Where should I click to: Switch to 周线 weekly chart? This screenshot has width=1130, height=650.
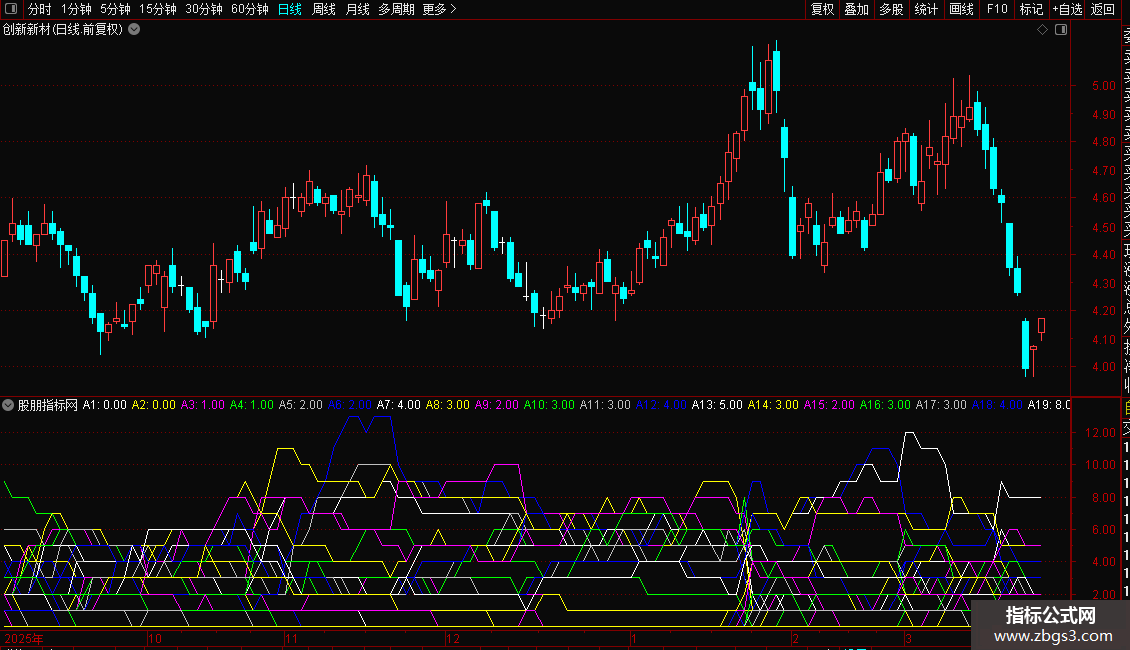pos(324,9)
